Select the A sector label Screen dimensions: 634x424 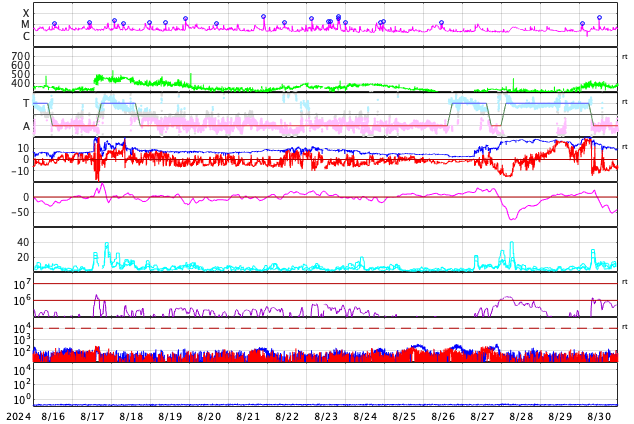(x=26, y=126)
